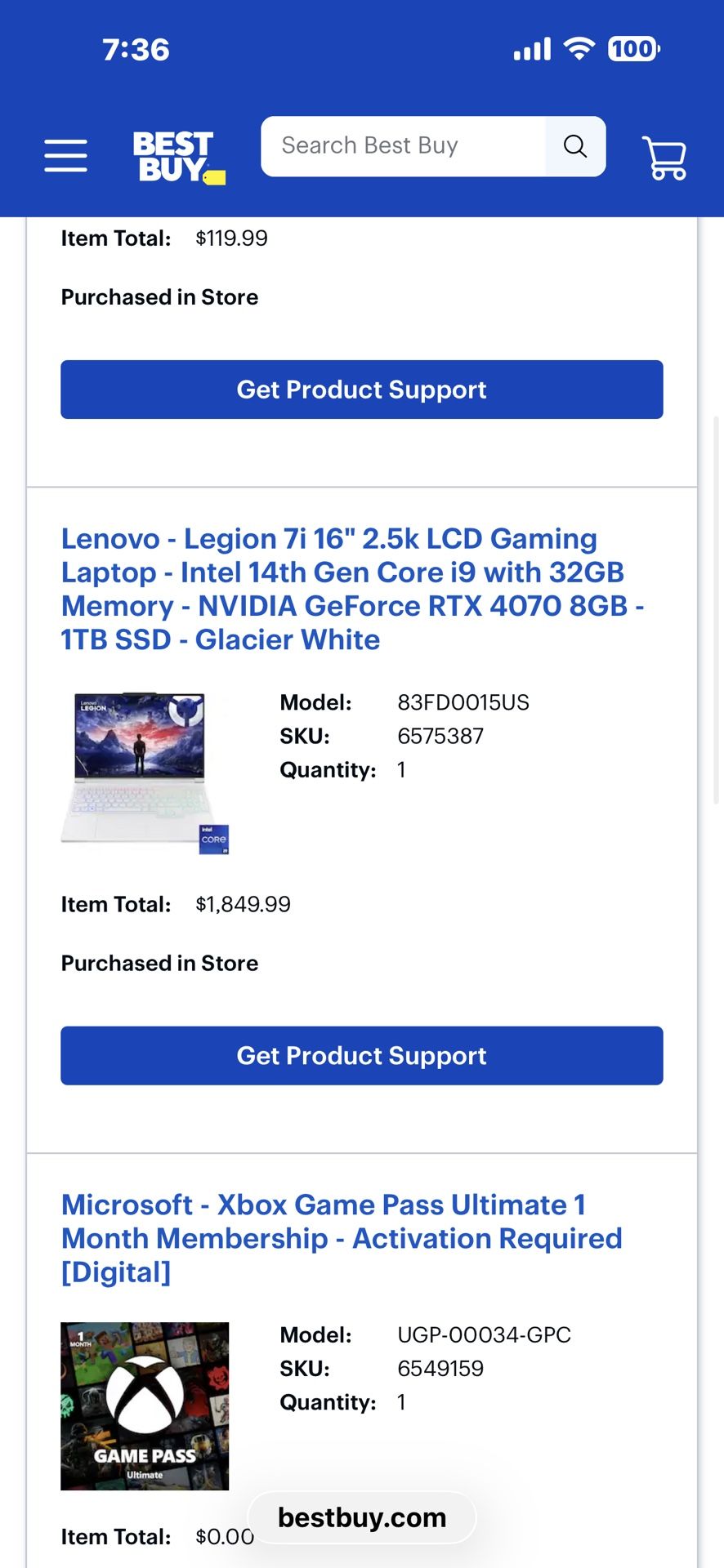724x1568 pixels.
Task: Select the laptop model number 83FD0015US
Action: point(463,702)
